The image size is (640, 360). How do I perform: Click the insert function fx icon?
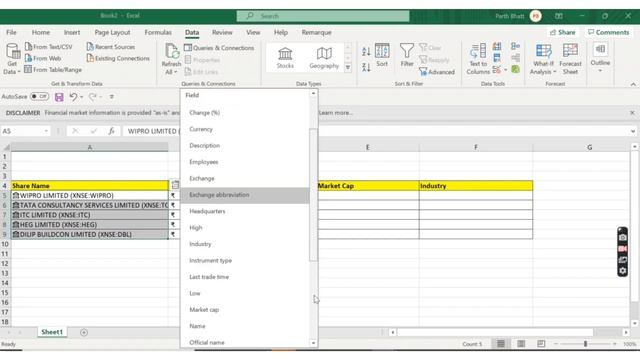click(x=111, y=131)
